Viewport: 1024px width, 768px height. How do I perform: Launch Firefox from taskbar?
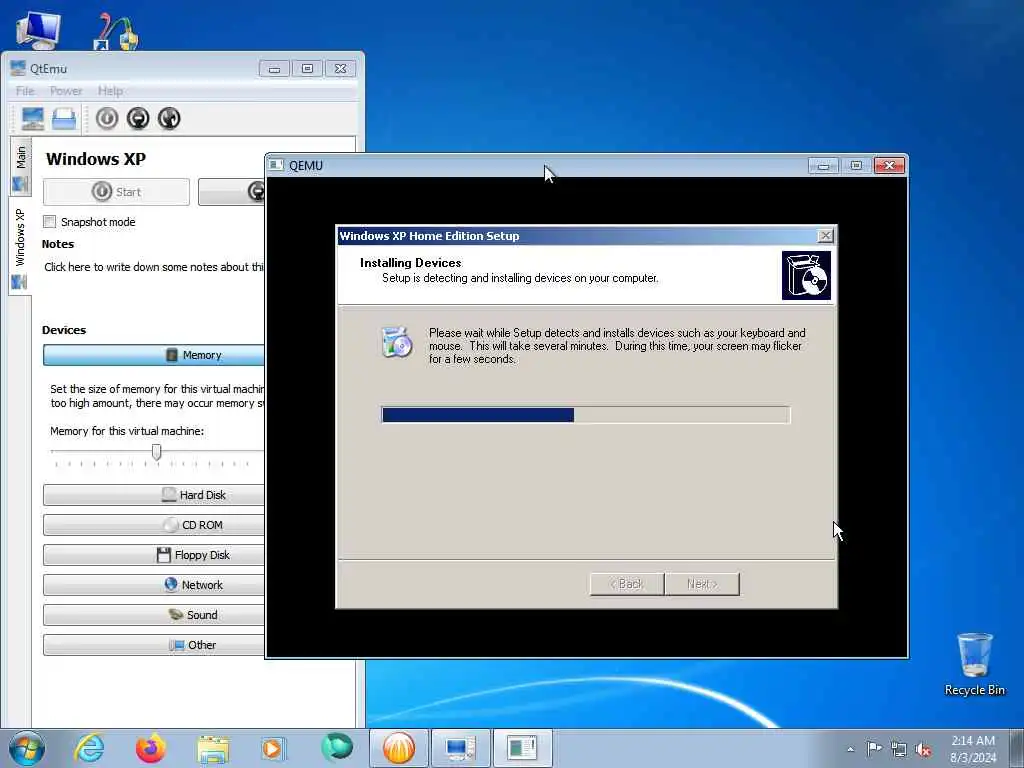coord(151,748)
